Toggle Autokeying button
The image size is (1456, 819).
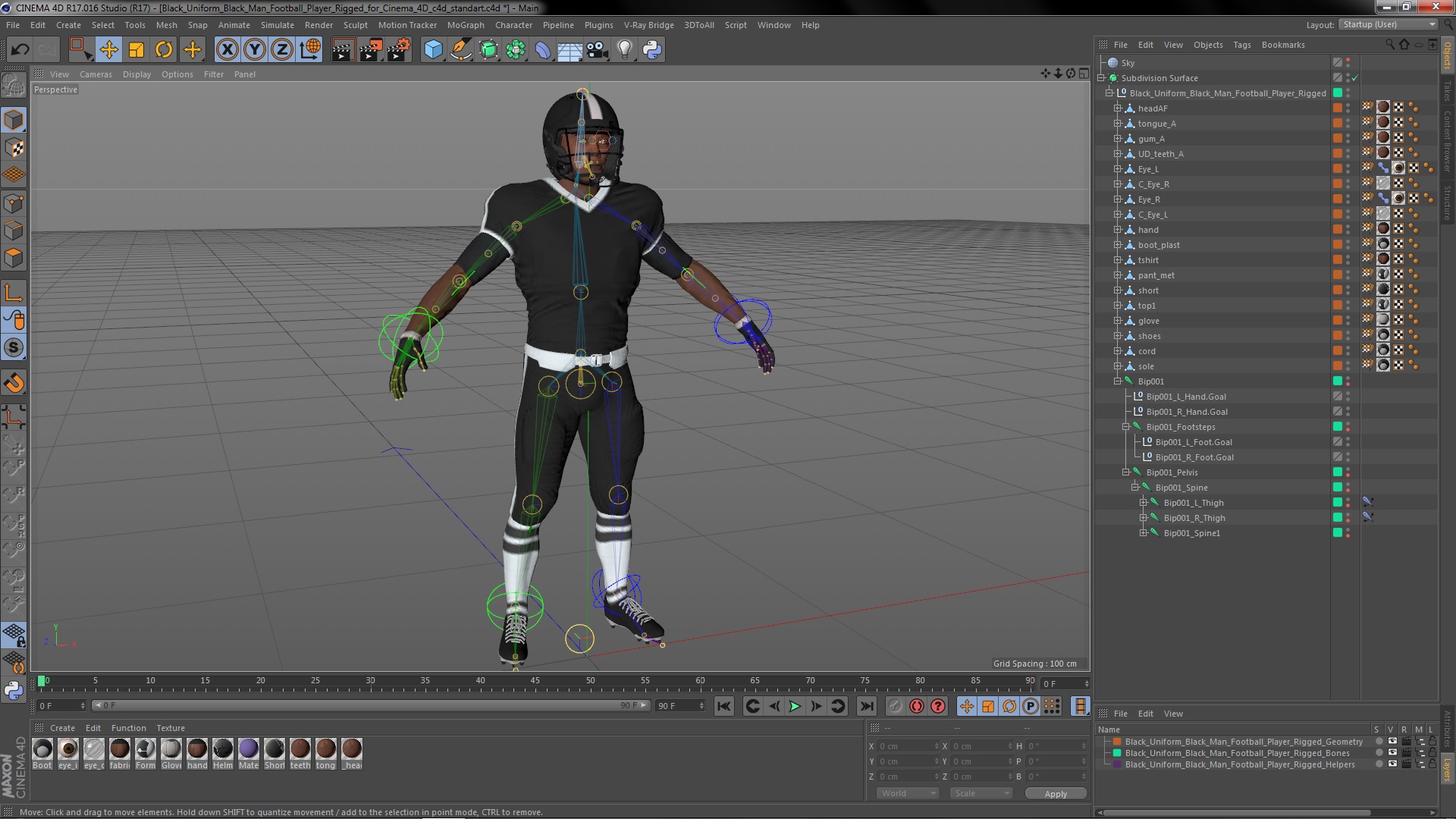(x=917, y=706)
